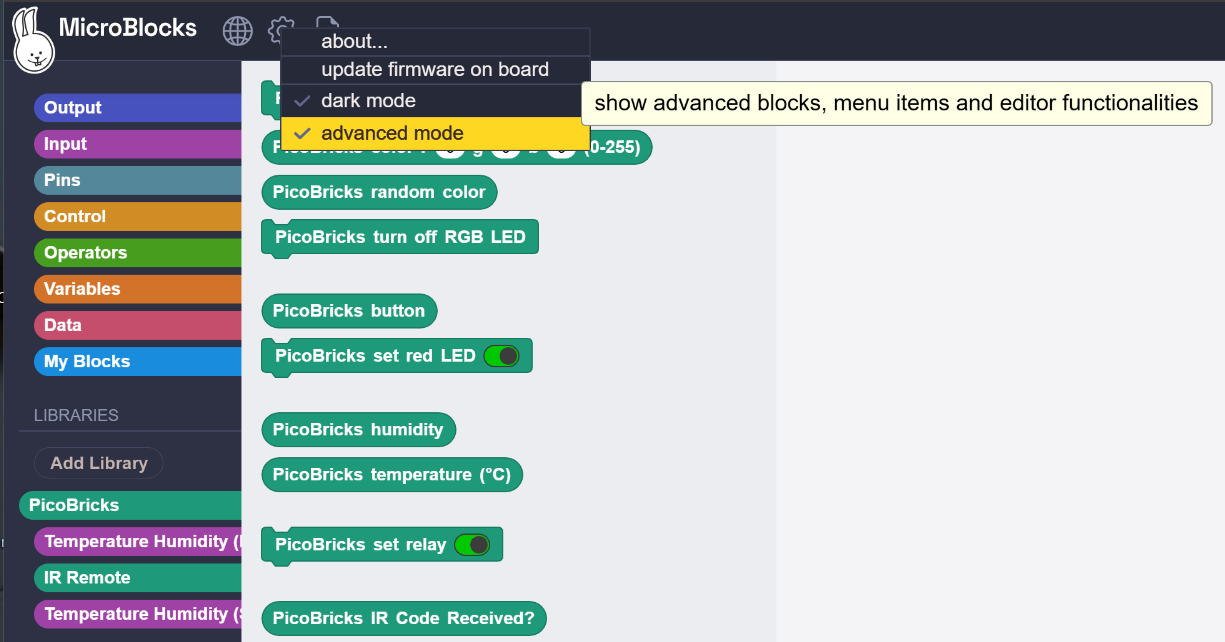Click the PicoBricks humidity block
The image size is (1225, 642).
(x=358, y=429)
